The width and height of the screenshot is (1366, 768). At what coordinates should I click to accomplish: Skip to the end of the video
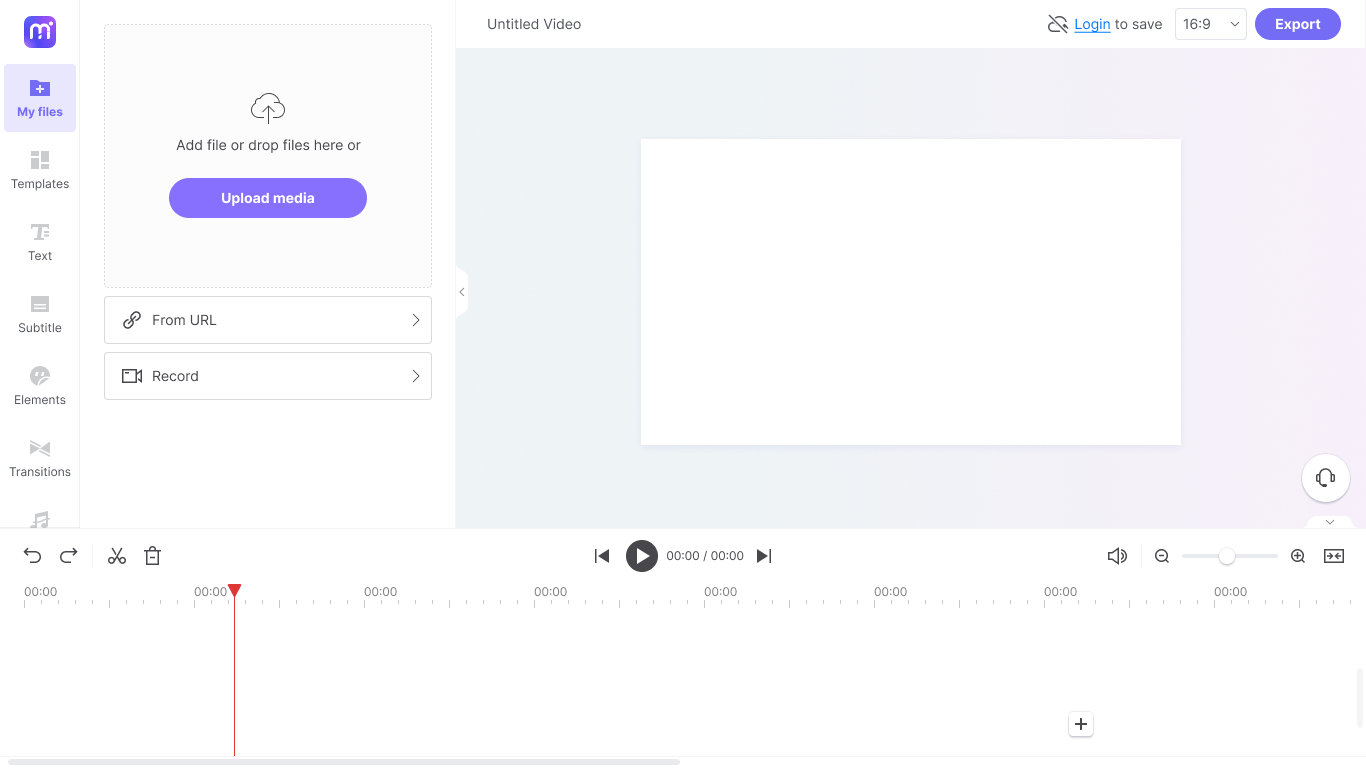point(764,556)
